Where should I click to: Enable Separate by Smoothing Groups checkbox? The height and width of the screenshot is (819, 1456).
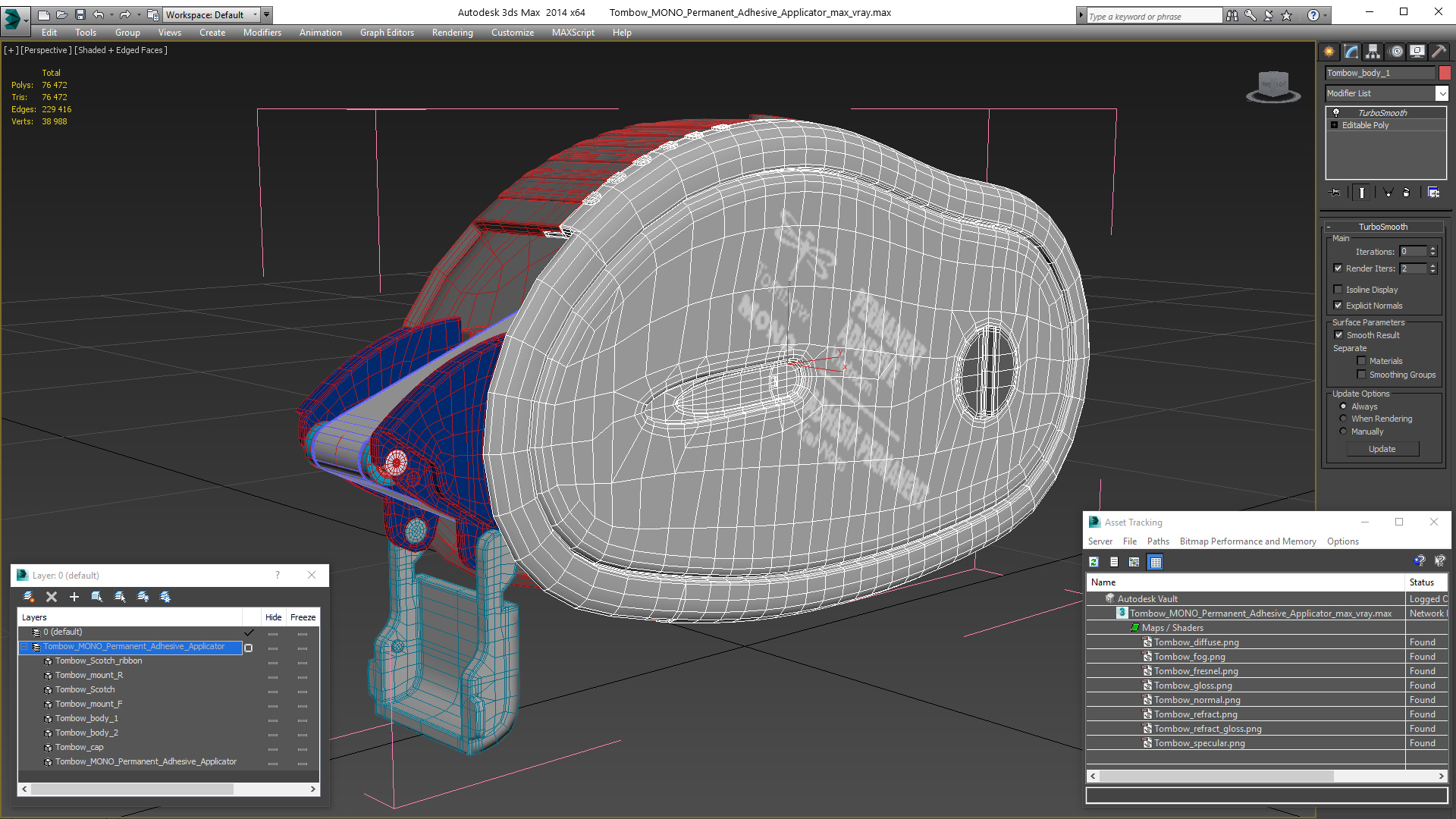[x=1362, y=375]
